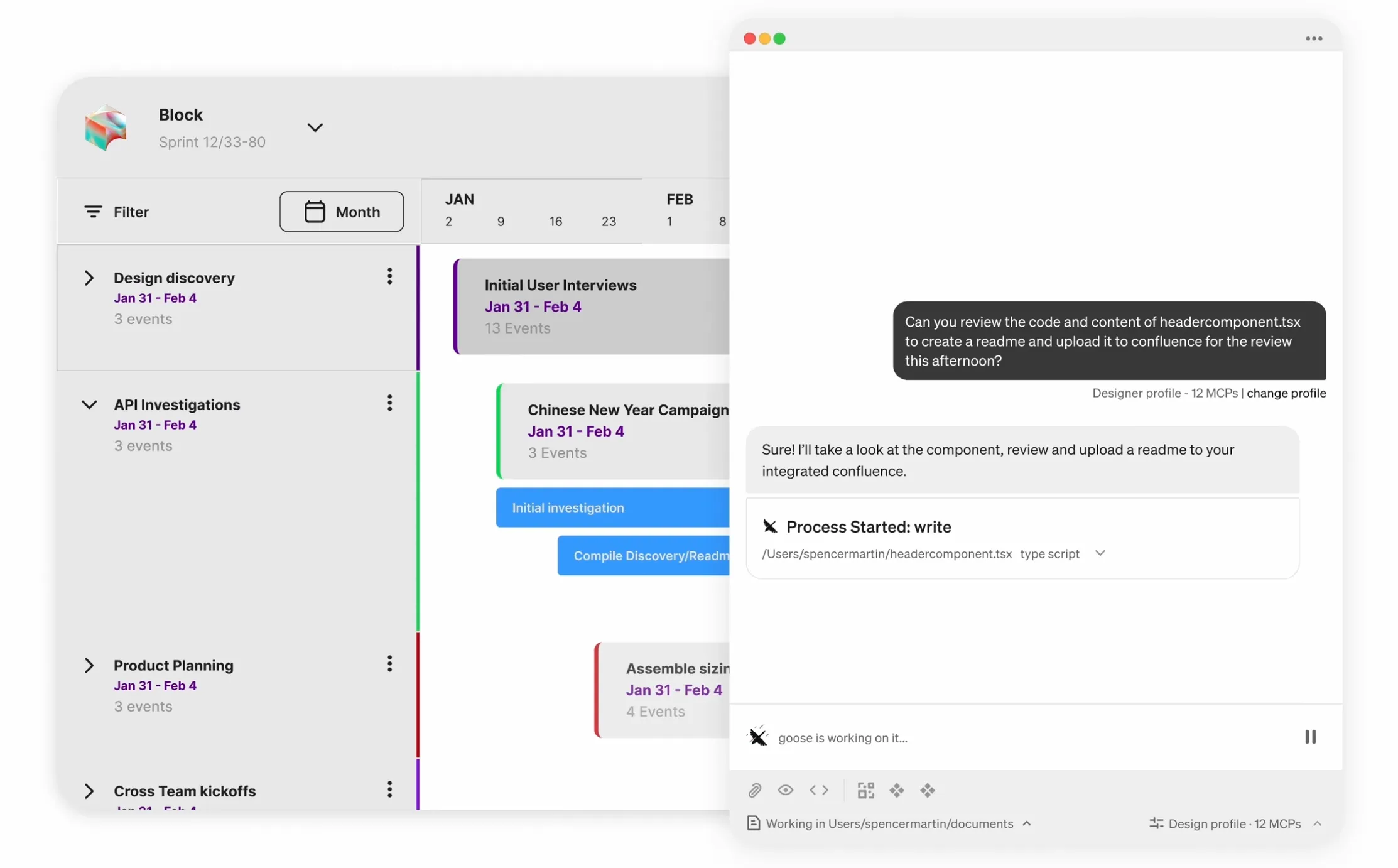Expand the Cross Team kickoffs group
This screenshot has width=1398, height=868.
(89, 791)
